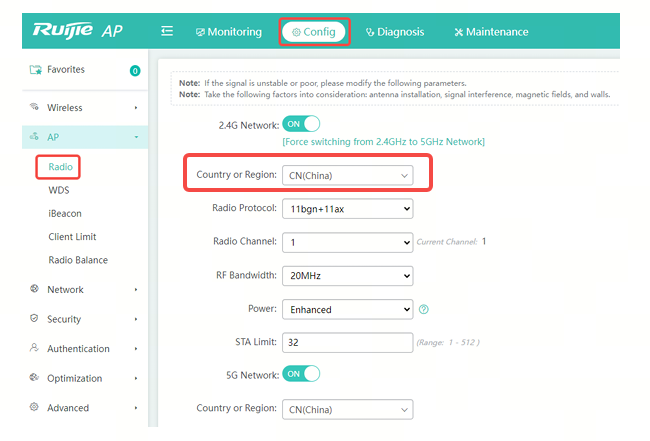The width and height of the screenshot is (650, 441).
Task: Click the Ruijie AP logo
Action: (x=78, y=31)
